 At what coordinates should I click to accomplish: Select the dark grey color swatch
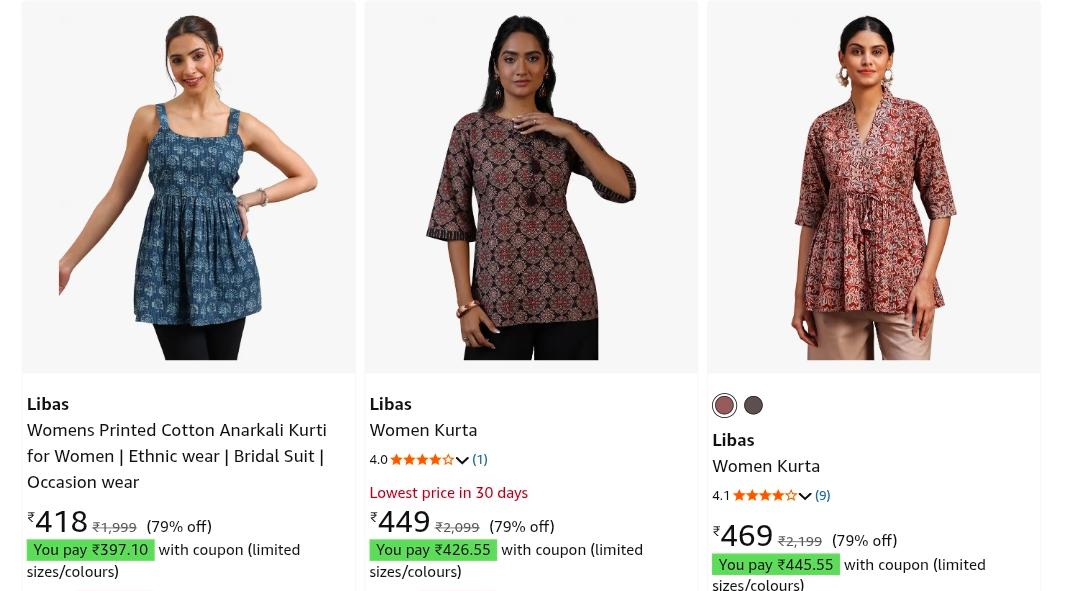754,405
